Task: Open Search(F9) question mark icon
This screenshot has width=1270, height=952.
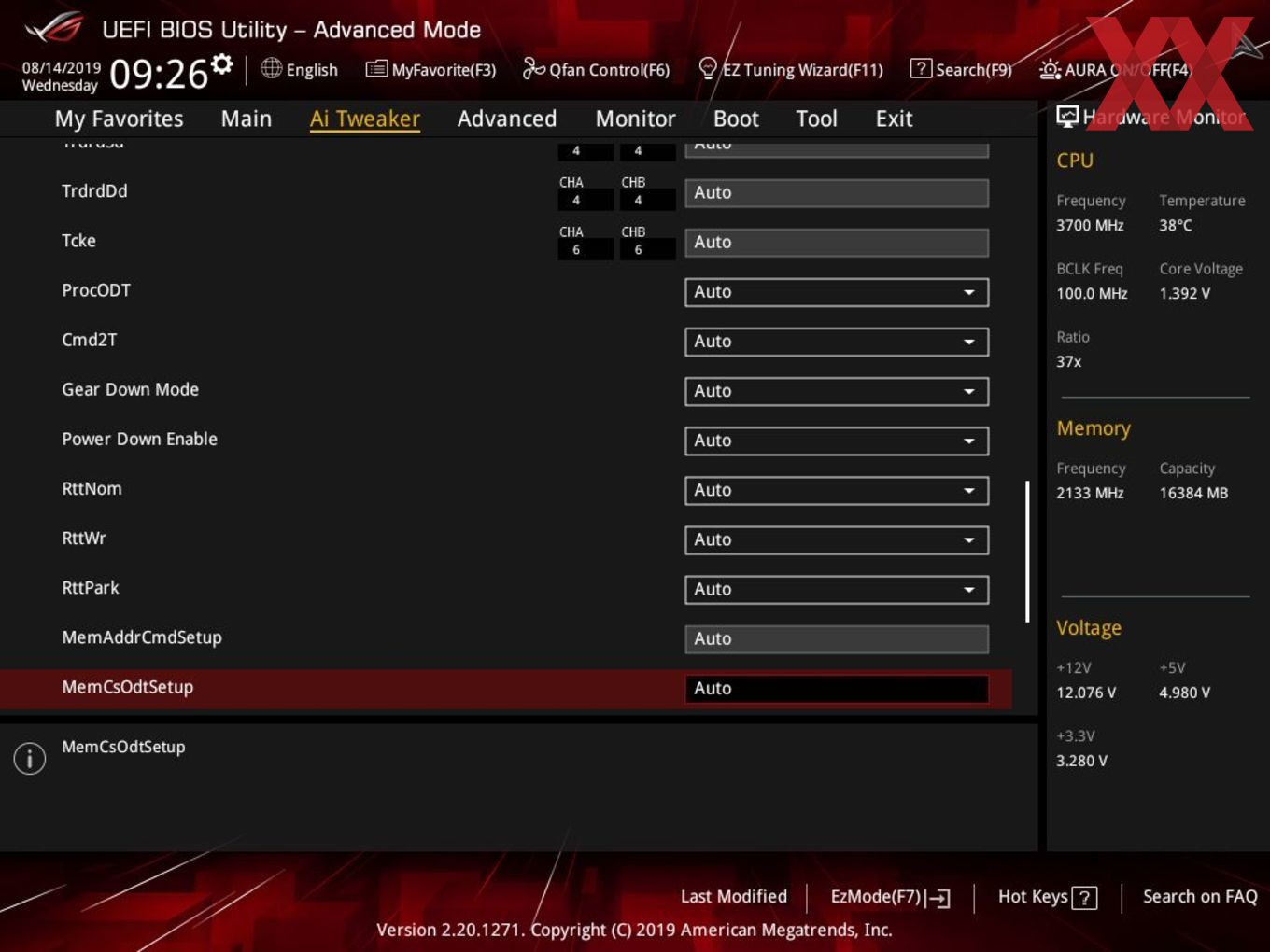Action: (x=920, y=68)
